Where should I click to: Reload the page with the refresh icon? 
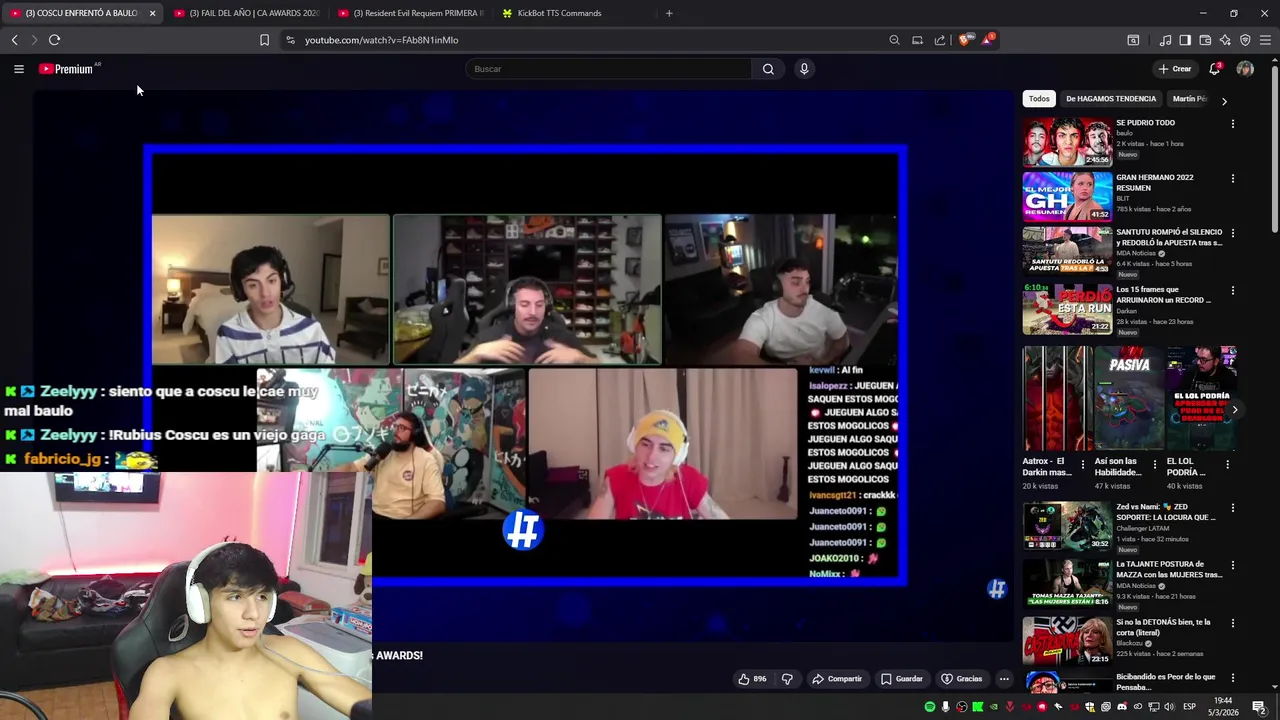54,40
